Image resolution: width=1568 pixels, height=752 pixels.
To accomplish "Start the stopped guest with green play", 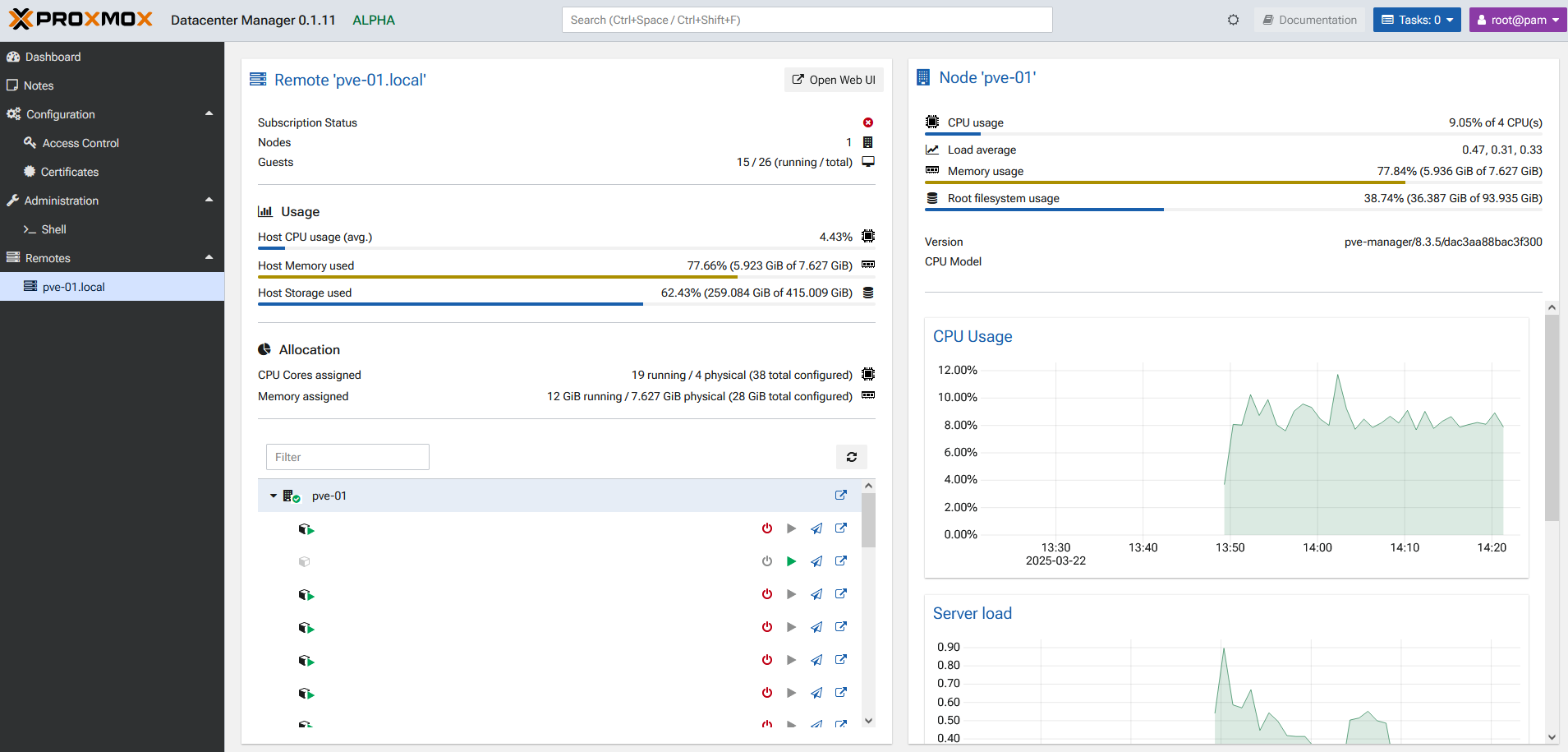I will pyautogui.click(x=792, y=561).
